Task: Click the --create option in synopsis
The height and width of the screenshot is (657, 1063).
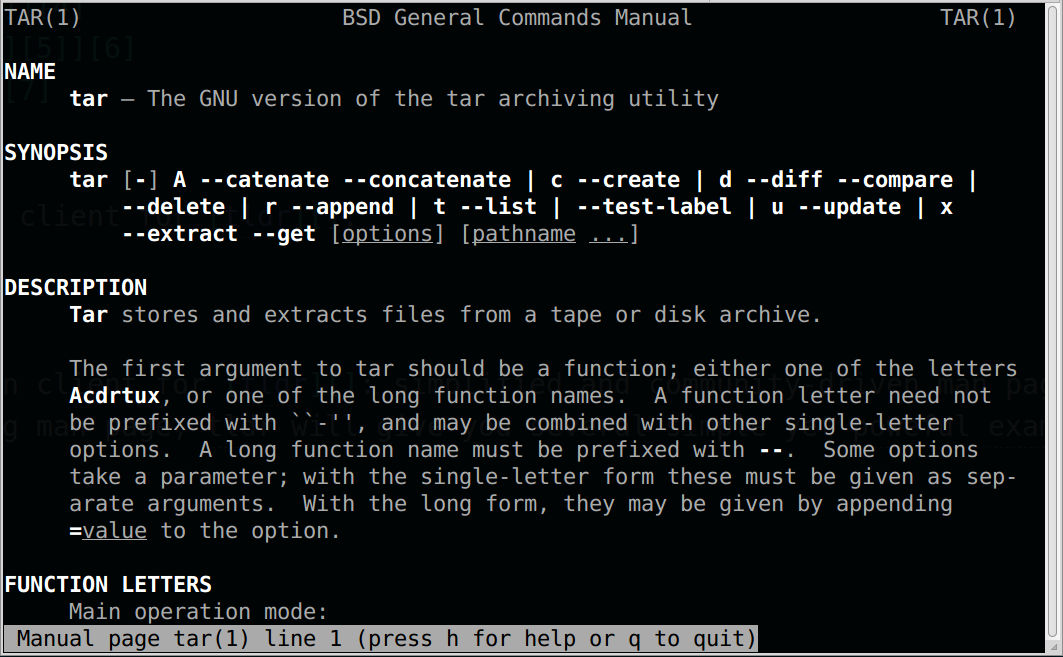Action: (628, 180)
